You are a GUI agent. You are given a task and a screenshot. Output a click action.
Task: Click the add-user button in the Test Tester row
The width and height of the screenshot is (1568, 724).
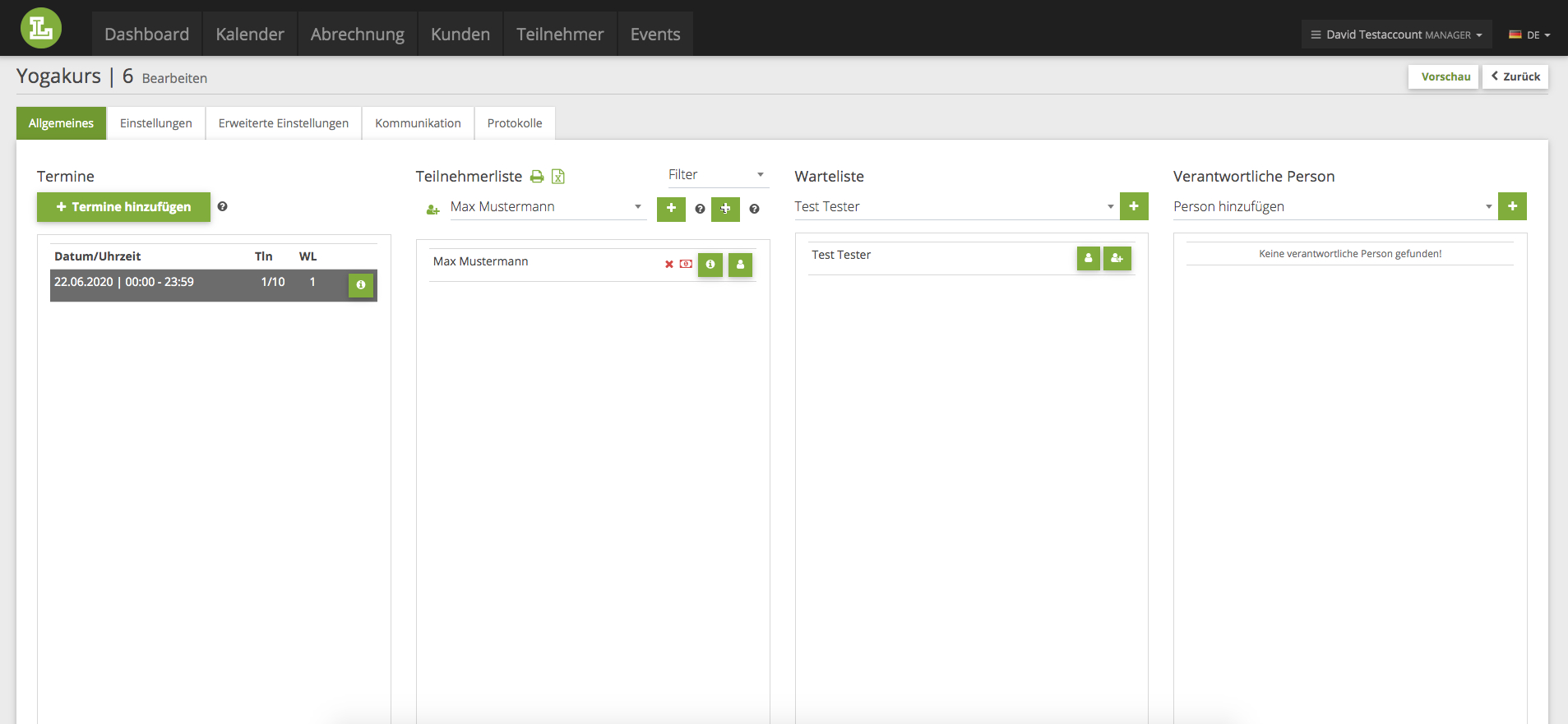(1117, 258)
